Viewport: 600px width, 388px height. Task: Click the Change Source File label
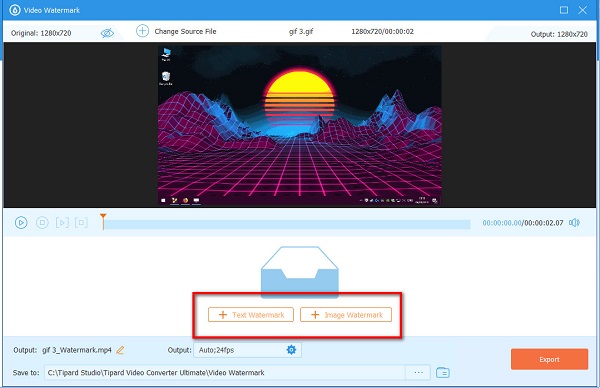pos(185,31)
